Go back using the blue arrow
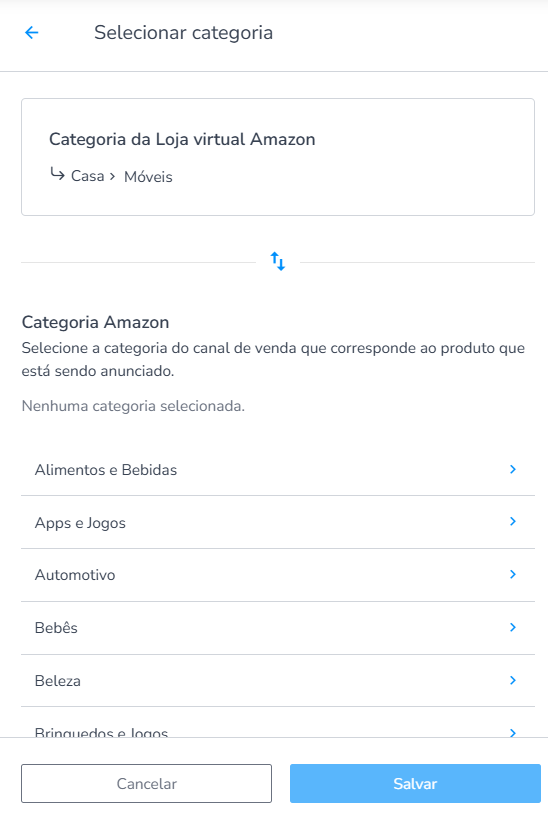548x819 pixels. 32,33
